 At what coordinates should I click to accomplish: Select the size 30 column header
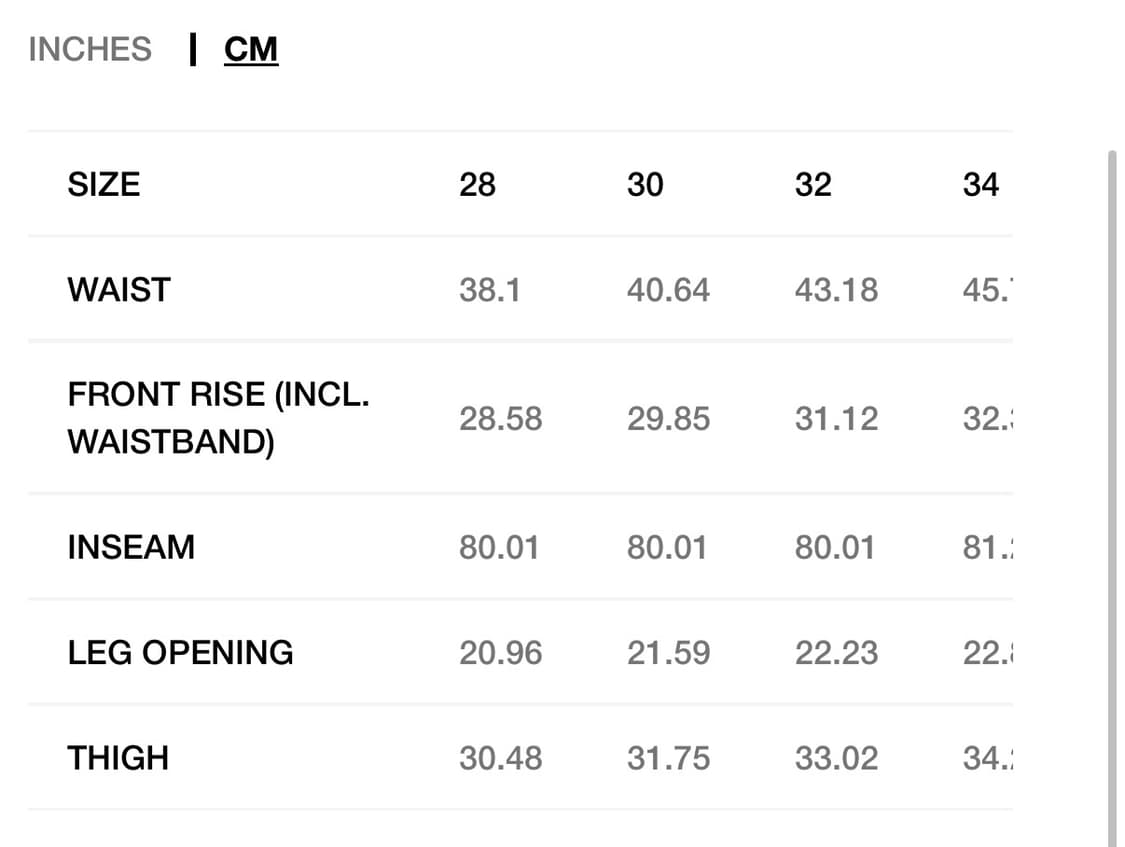coord(645,185)
